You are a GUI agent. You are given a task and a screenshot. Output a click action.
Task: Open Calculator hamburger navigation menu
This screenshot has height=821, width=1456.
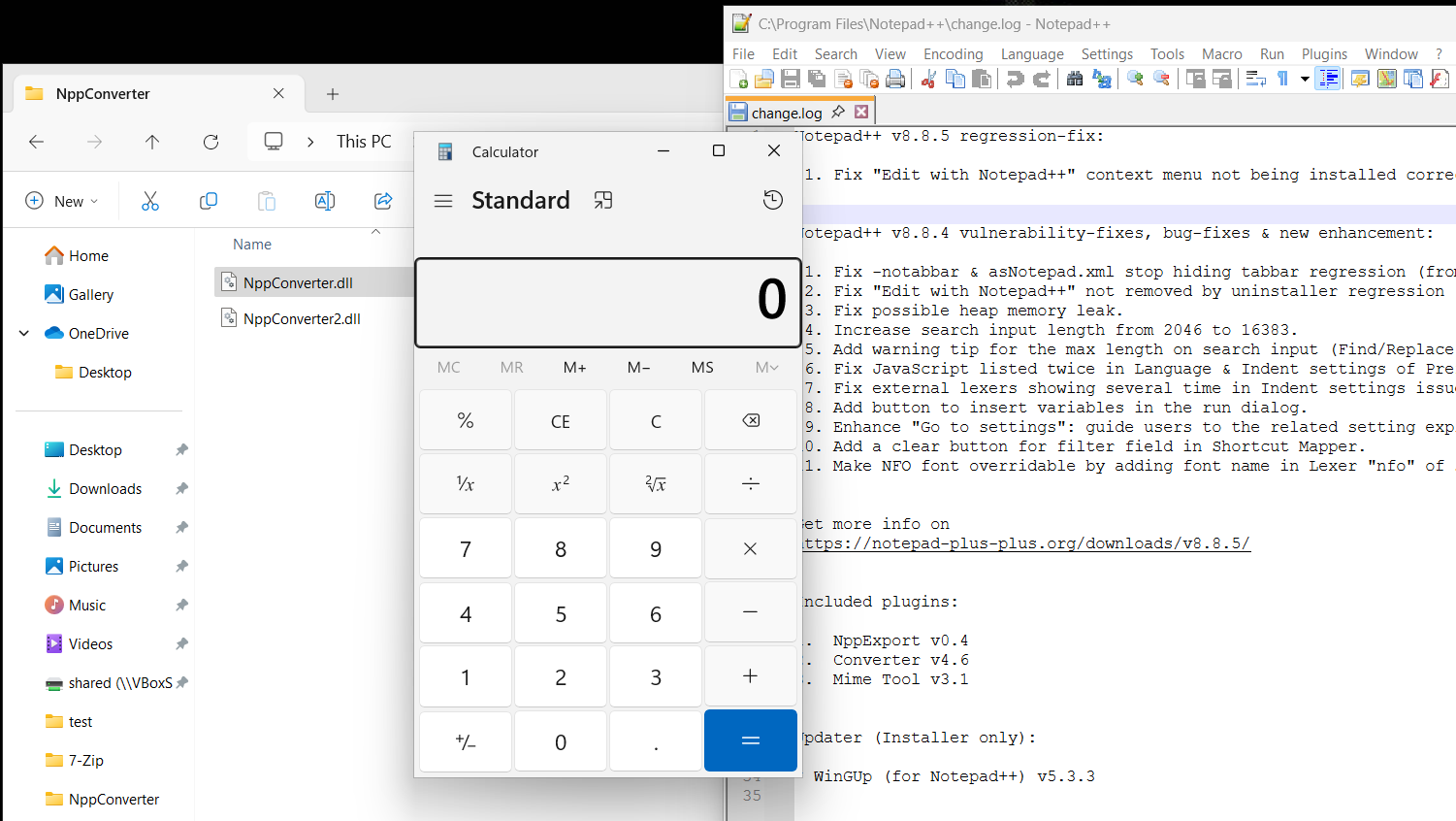click(443, 201)
